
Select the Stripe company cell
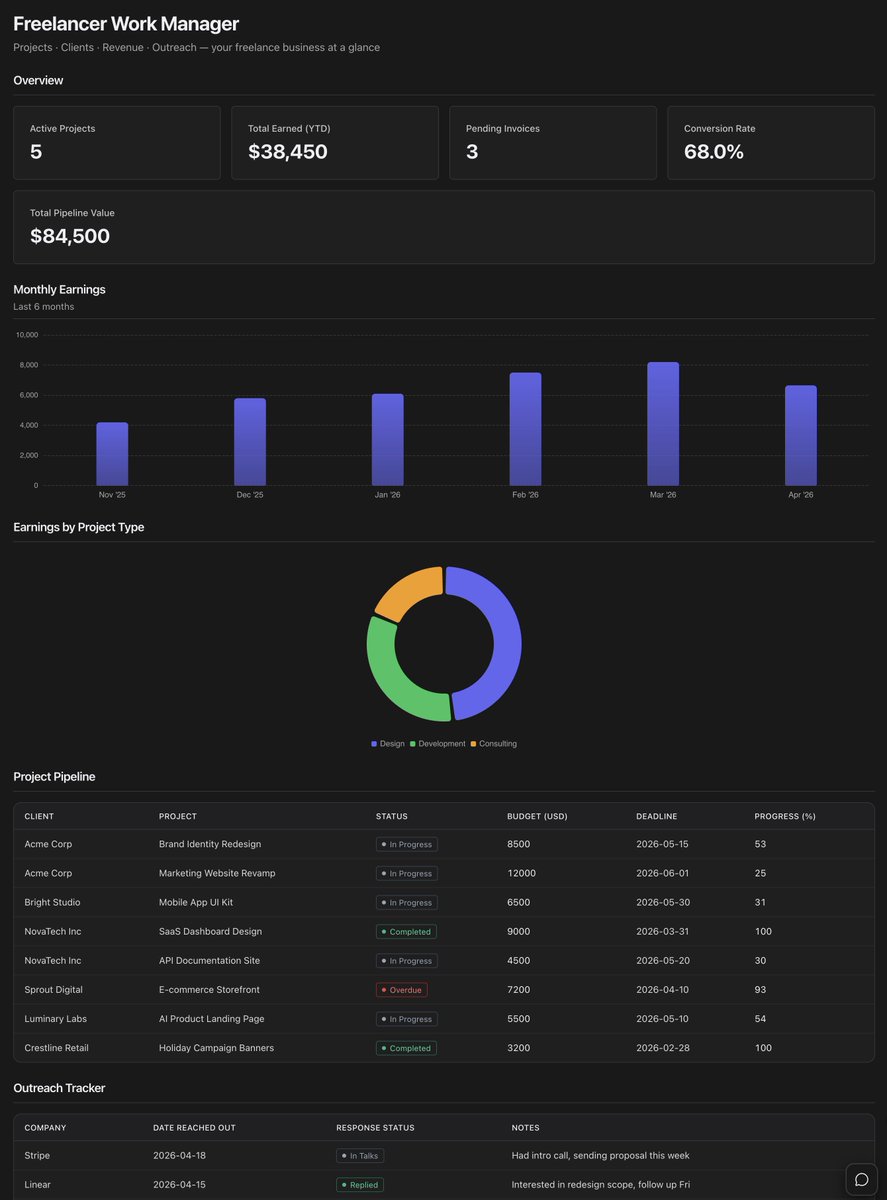pos(37,1155)
